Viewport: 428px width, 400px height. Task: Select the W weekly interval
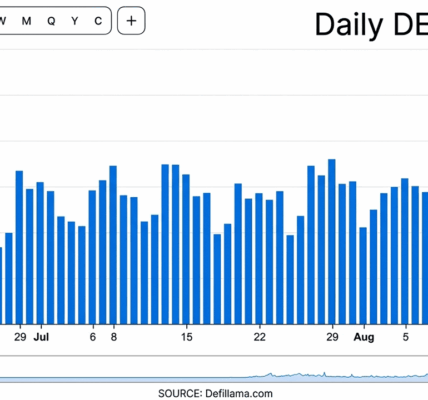(3, 21)
